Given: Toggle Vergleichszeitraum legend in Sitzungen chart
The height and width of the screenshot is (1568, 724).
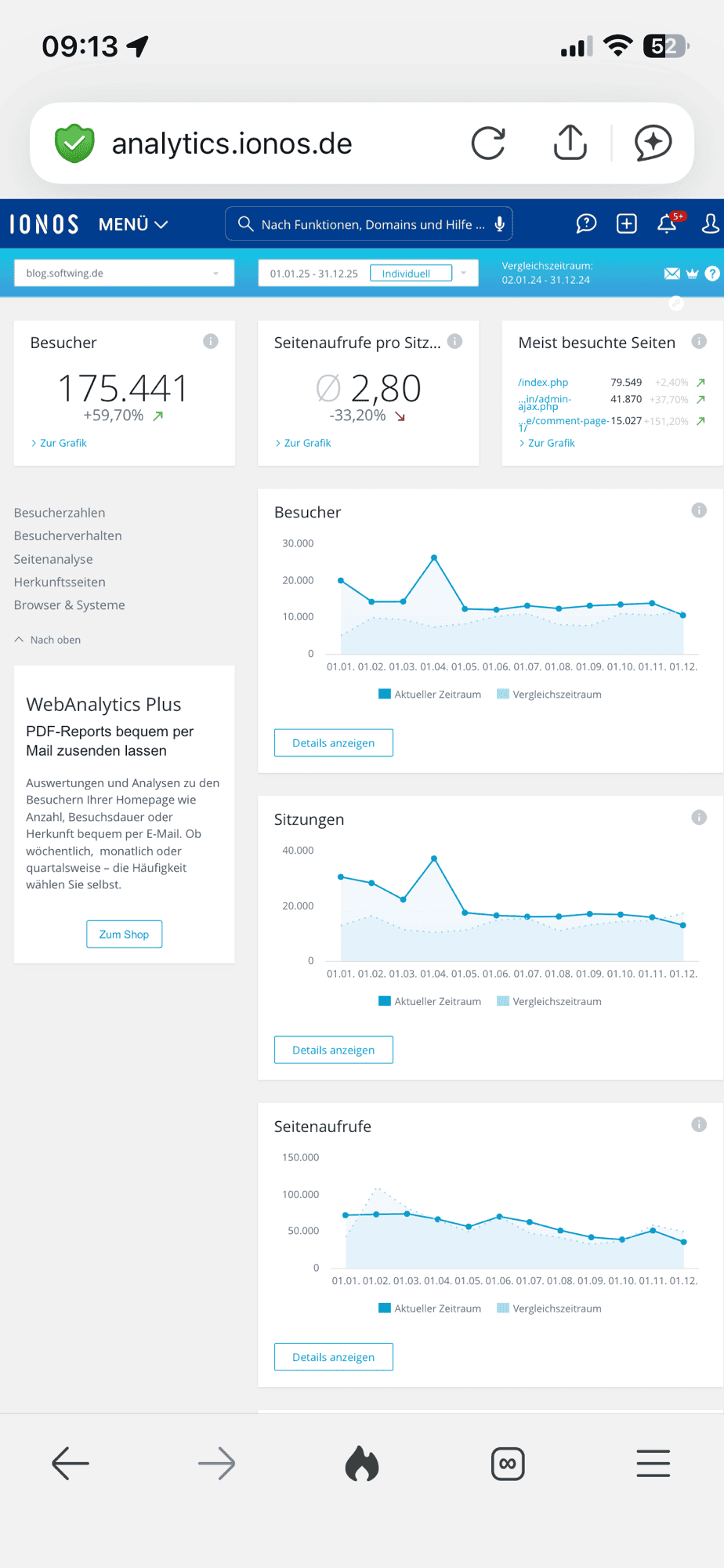Looking at the screenshot, I should click(549, 1002).
